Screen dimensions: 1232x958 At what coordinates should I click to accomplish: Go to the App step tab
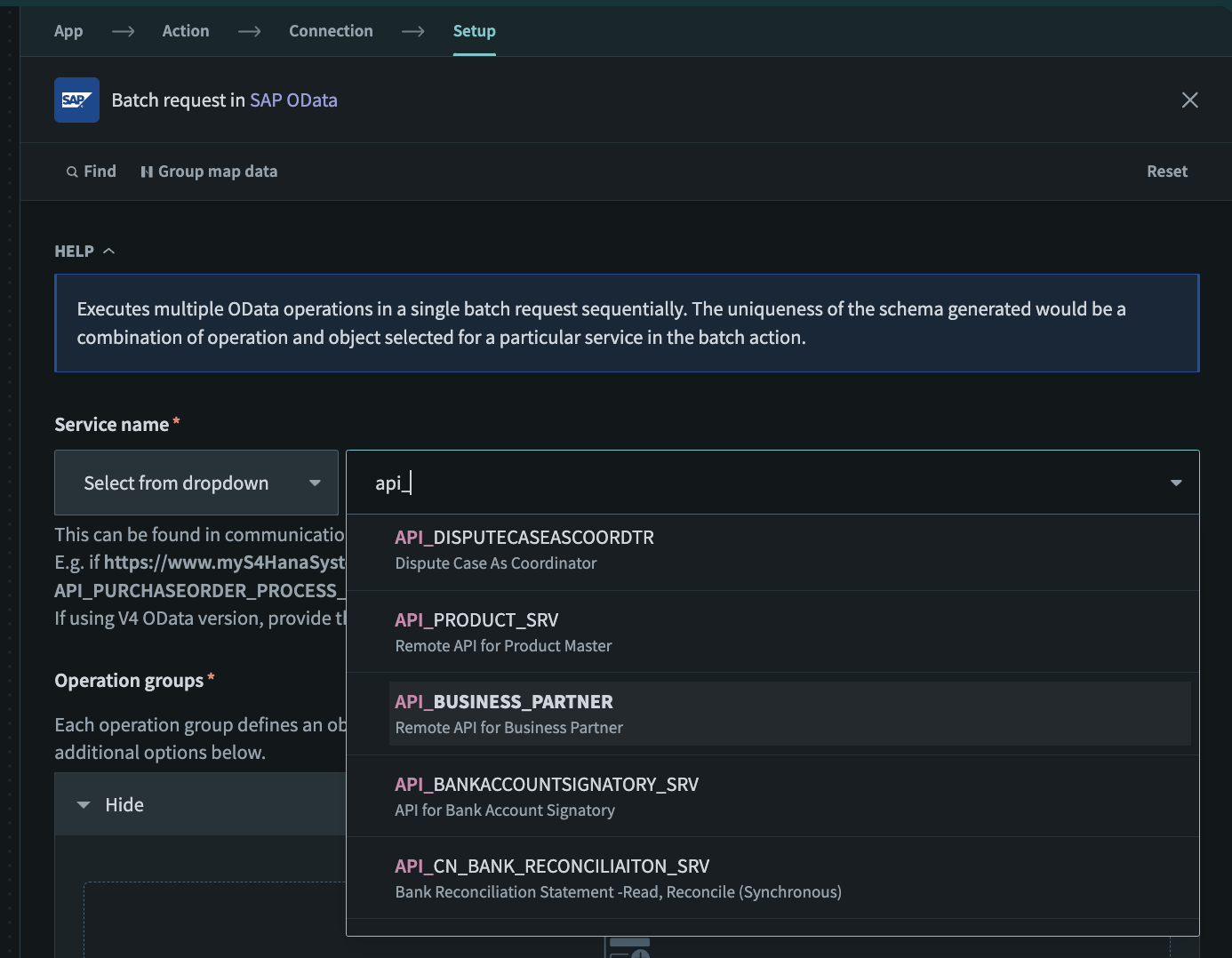(x=68, y=31)
